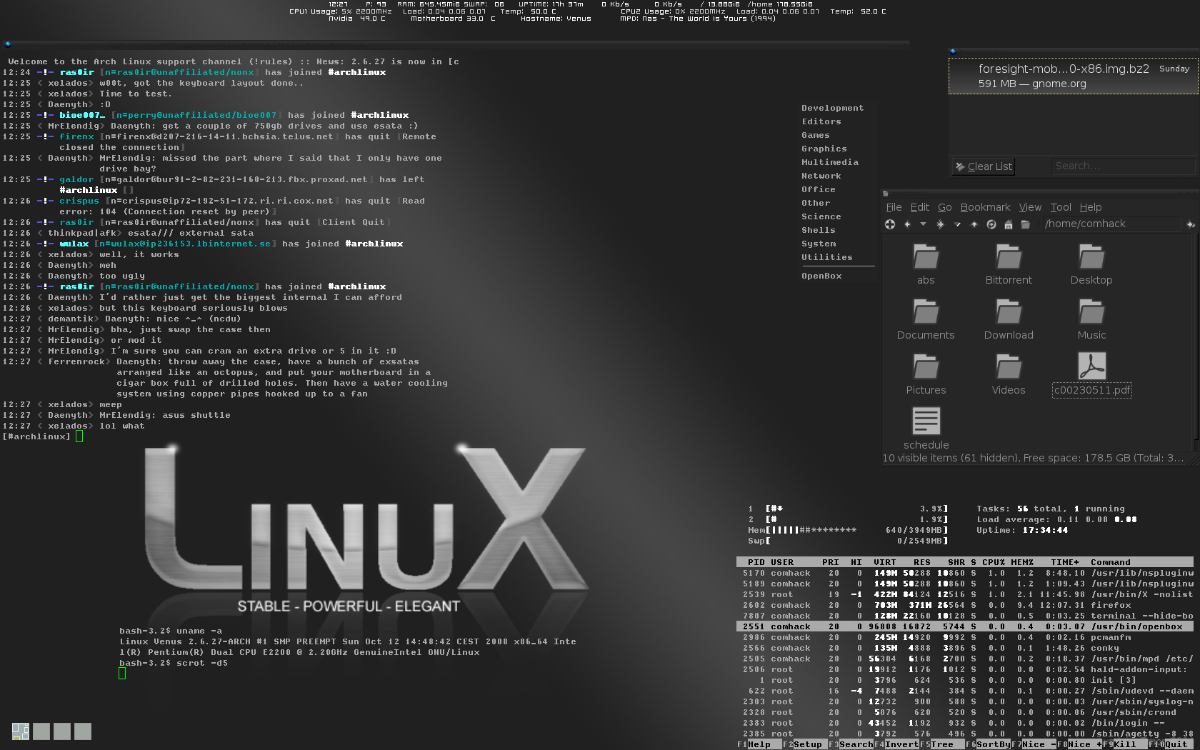Image resolution: width=1200 pixels, height=750 pixels.
Task: Select the Videos folder
Action: [1008, 375]
